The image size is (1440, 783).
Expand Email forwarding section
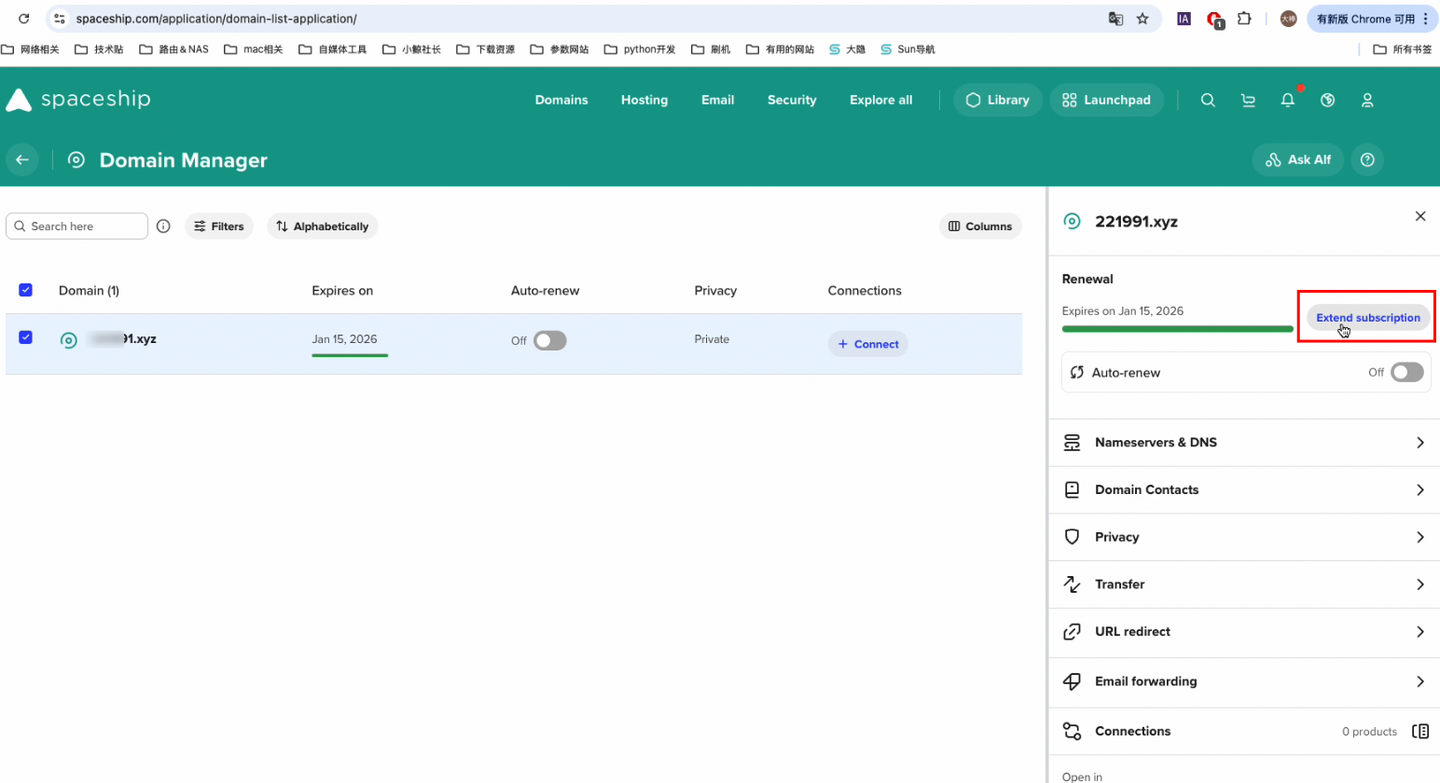(x=1244, y=682)
